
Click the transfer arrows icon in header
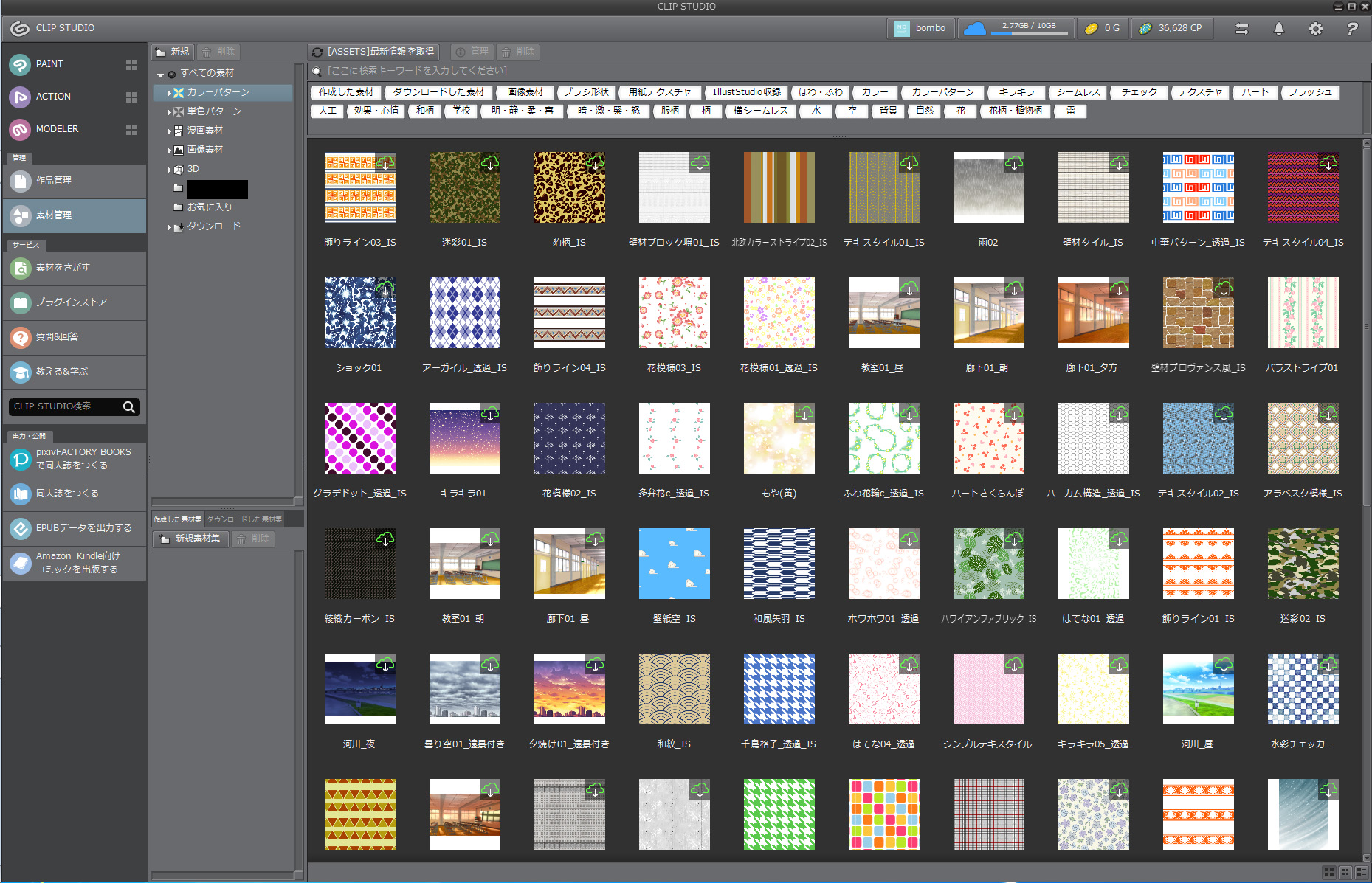point(1242,29)
